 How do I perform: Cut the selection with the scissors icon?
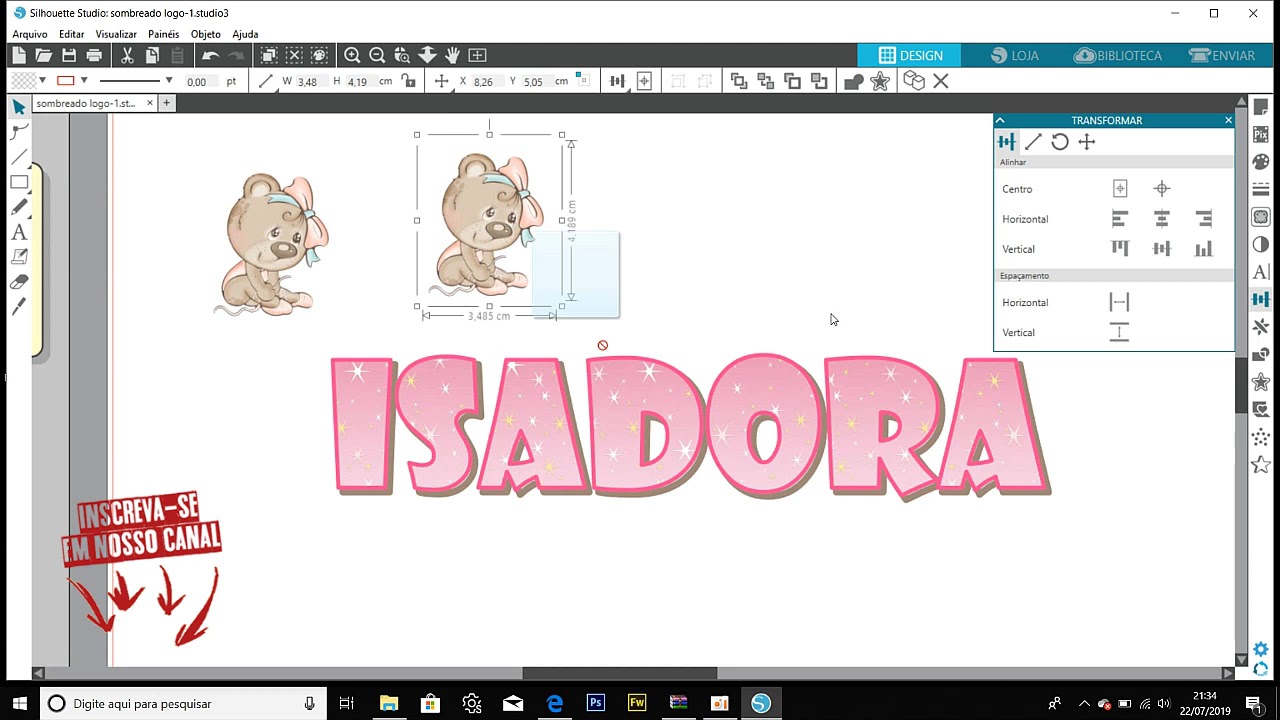(x=127, y=56)
